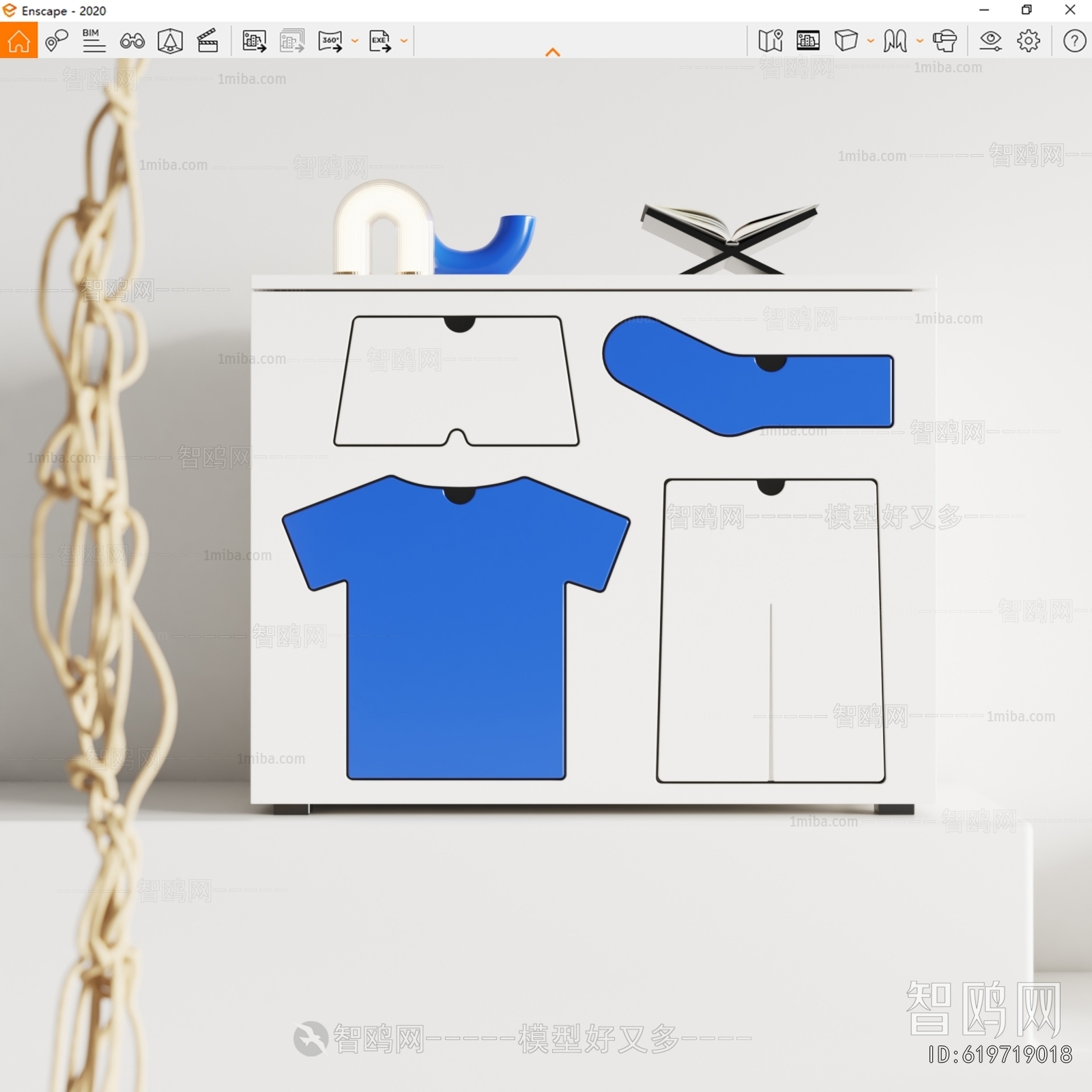Click the Batch Rendering icon
This screenshot has height=1092, width=1092.
[x=292, y=41]
